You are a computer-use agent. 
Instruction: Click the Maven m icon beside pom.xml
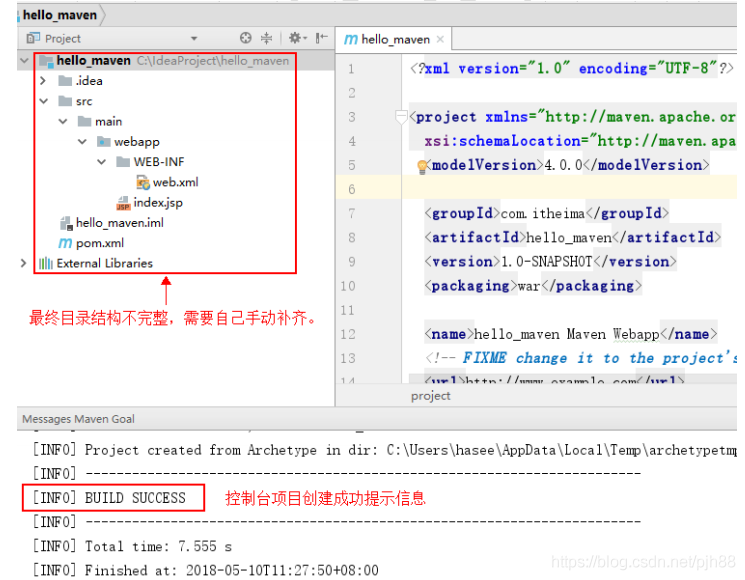pos(65,243)
